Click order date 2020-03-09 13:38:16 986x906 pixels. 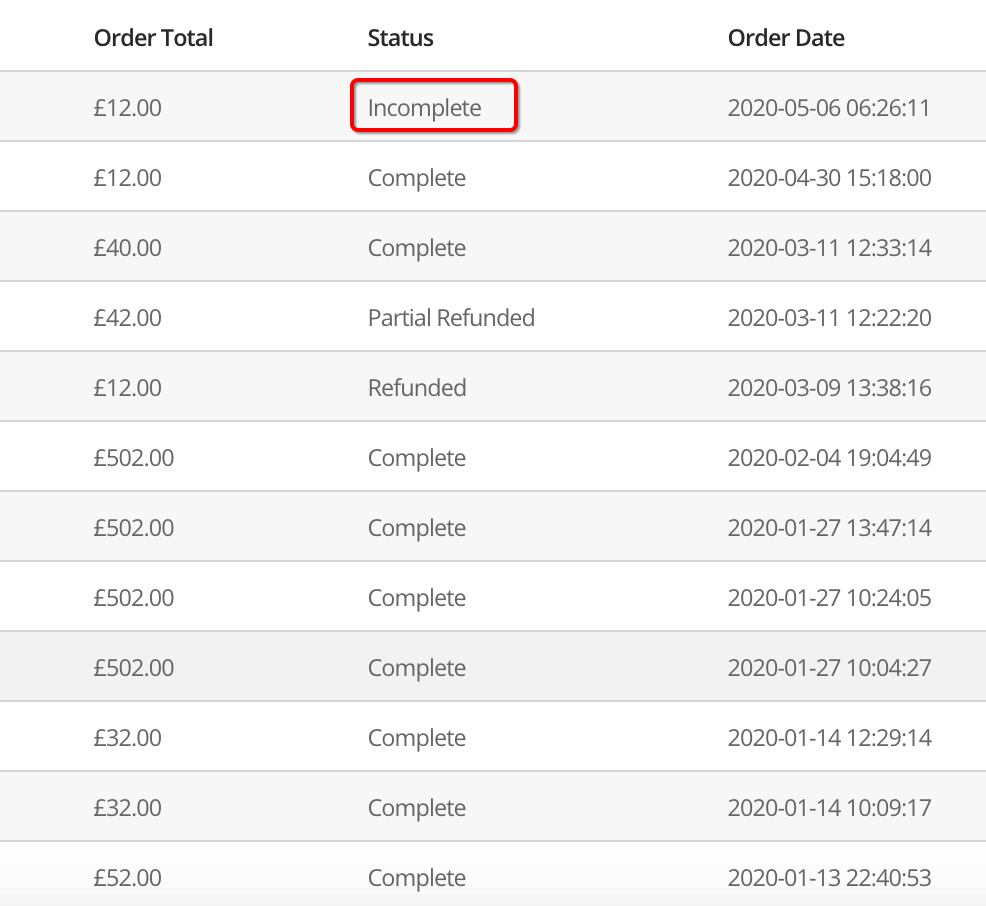click(829, 388)
